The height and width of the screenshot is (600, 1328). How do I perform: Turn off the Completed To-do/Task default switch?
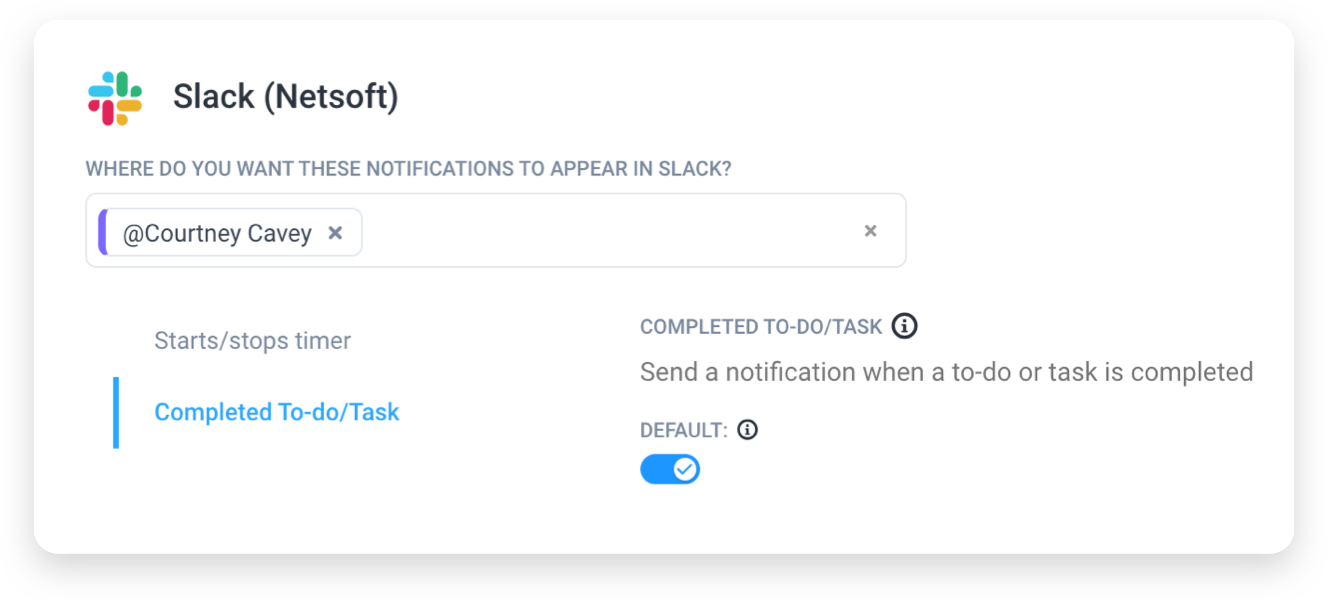pos(670,468)
